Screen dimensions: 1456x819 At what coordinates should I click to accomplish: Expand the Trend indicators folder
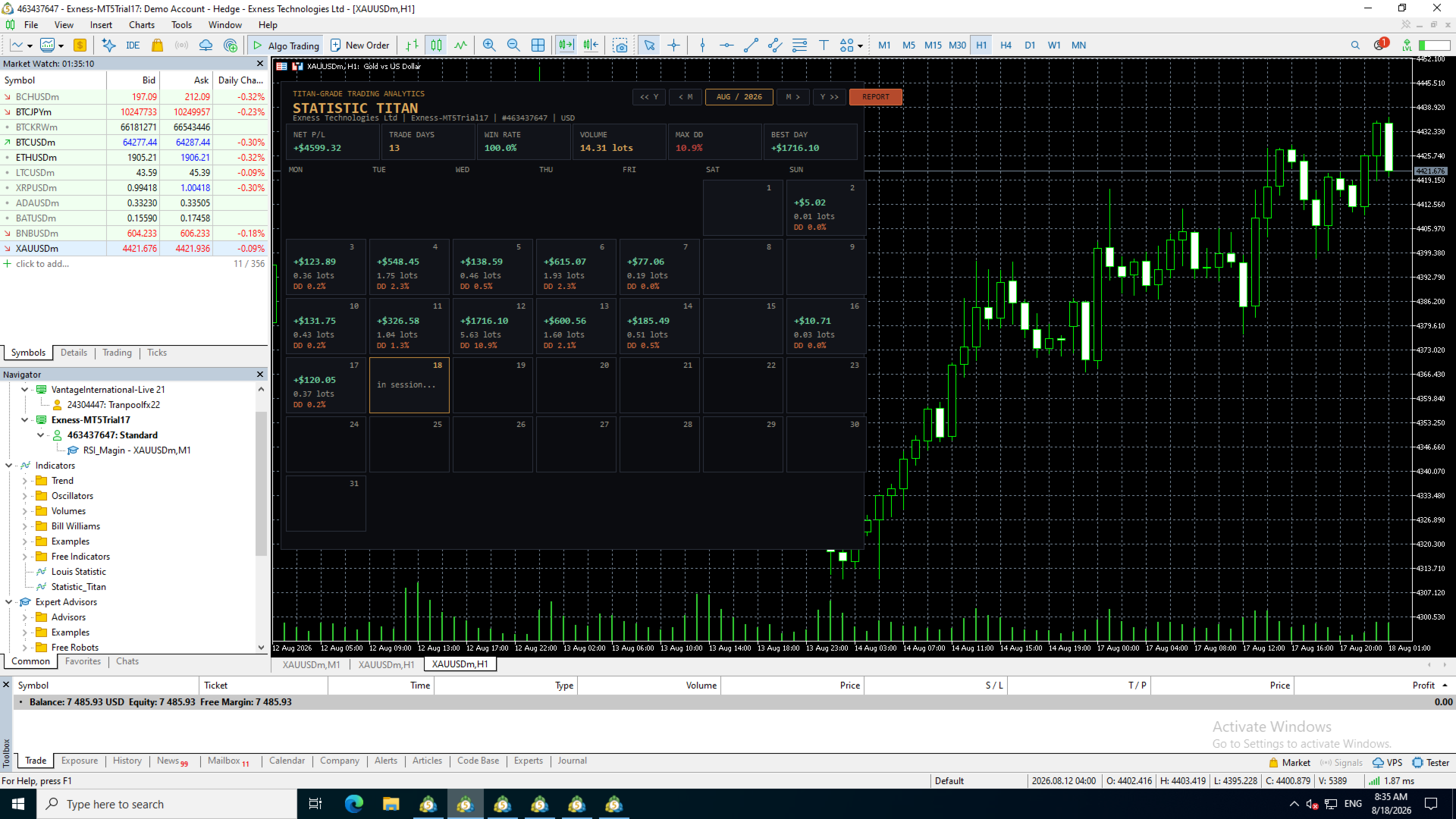pyautogui.click(x=24, y=481)
